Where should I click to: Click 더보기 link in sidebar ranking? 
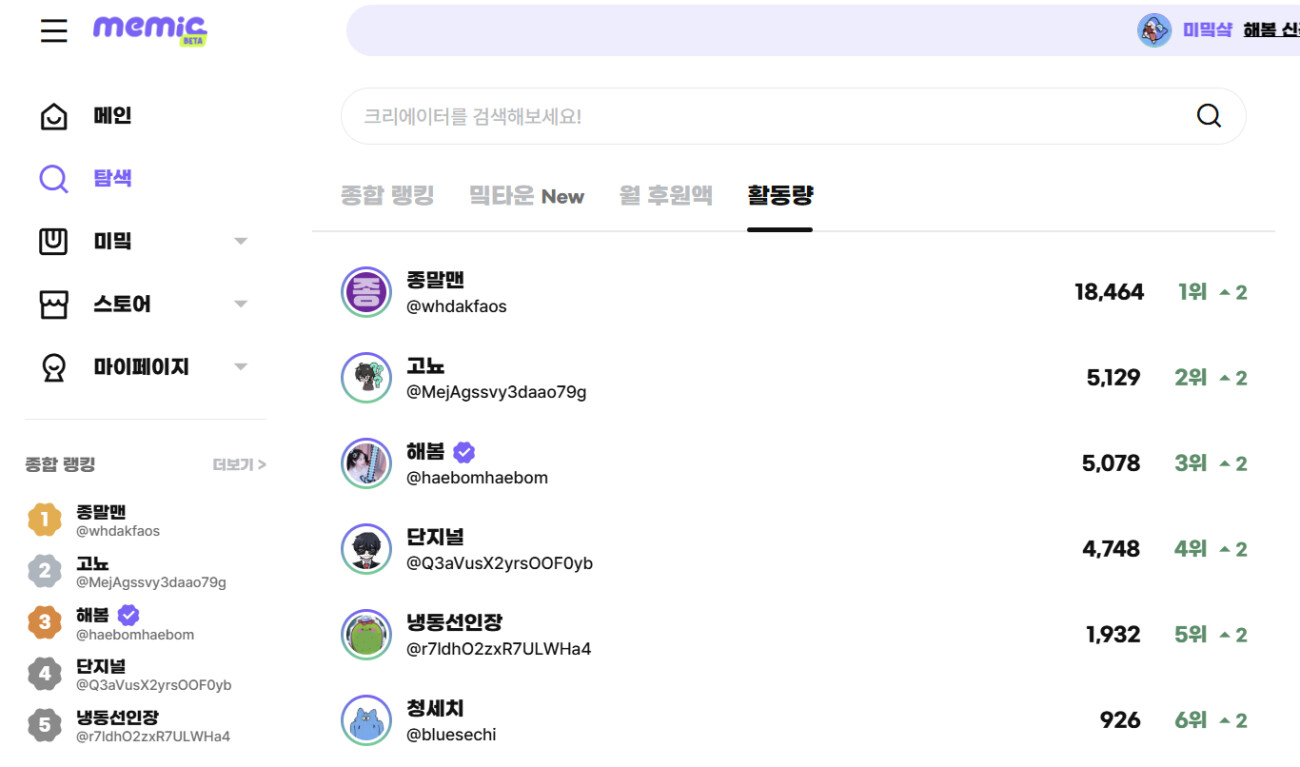pos(239,465)
